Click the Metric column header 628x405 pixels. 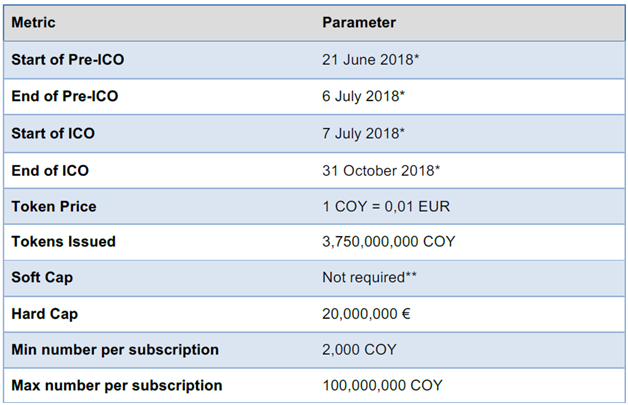(33, 22)
